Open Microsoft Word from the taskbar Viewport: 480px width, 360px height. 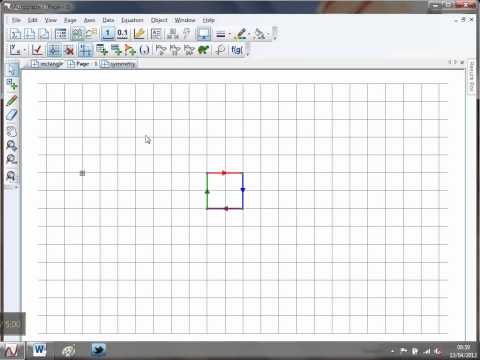[x=39, y=350]
